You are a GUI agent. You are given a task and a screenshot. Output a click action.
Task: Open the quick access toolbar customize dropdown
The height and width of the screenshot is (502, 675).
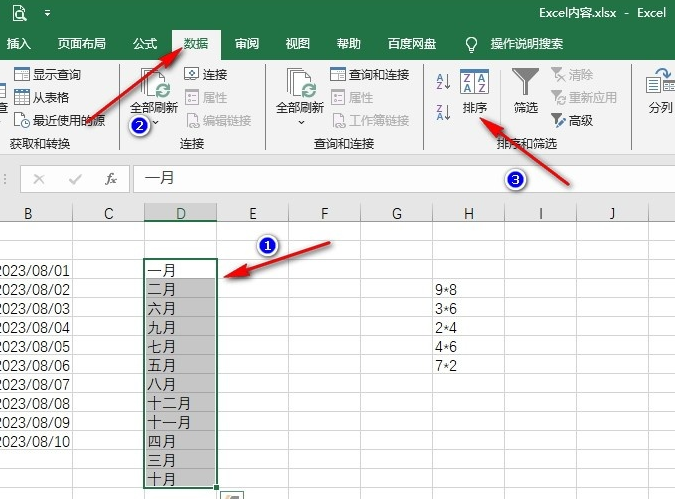pyautogui.click(x=47, y=13)
